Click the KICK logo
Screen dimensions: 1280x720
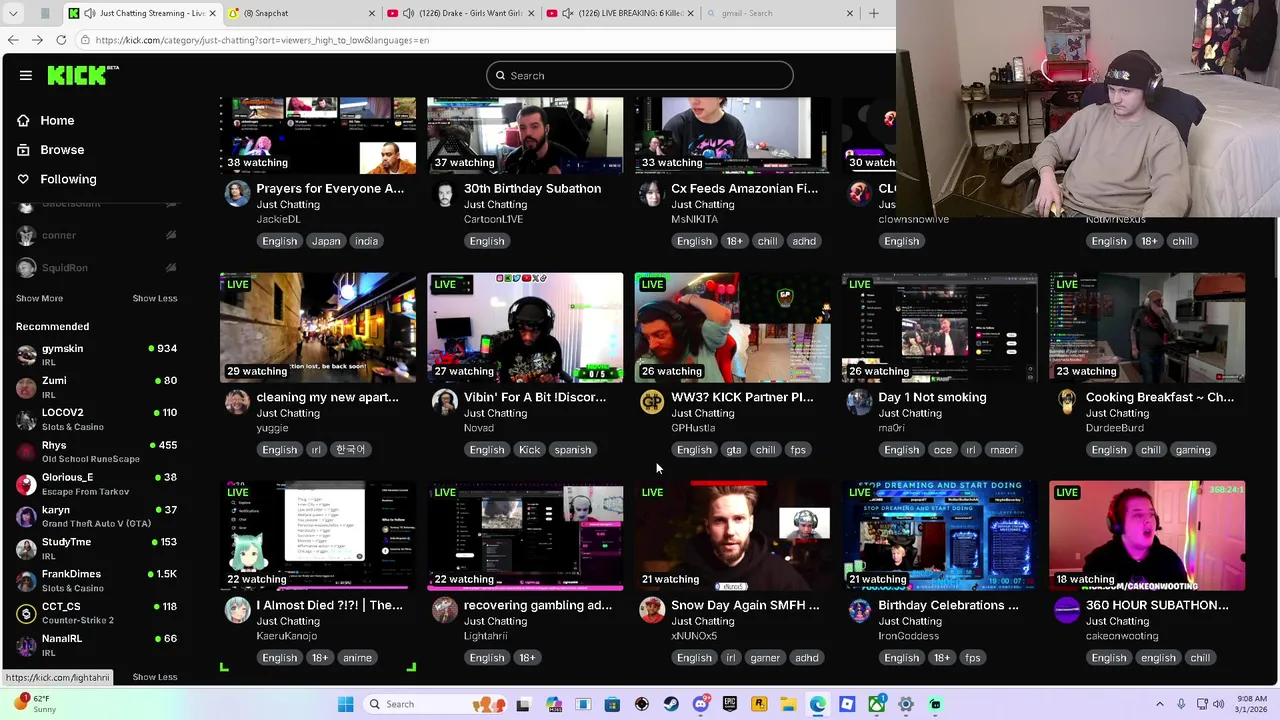[82, 75]
